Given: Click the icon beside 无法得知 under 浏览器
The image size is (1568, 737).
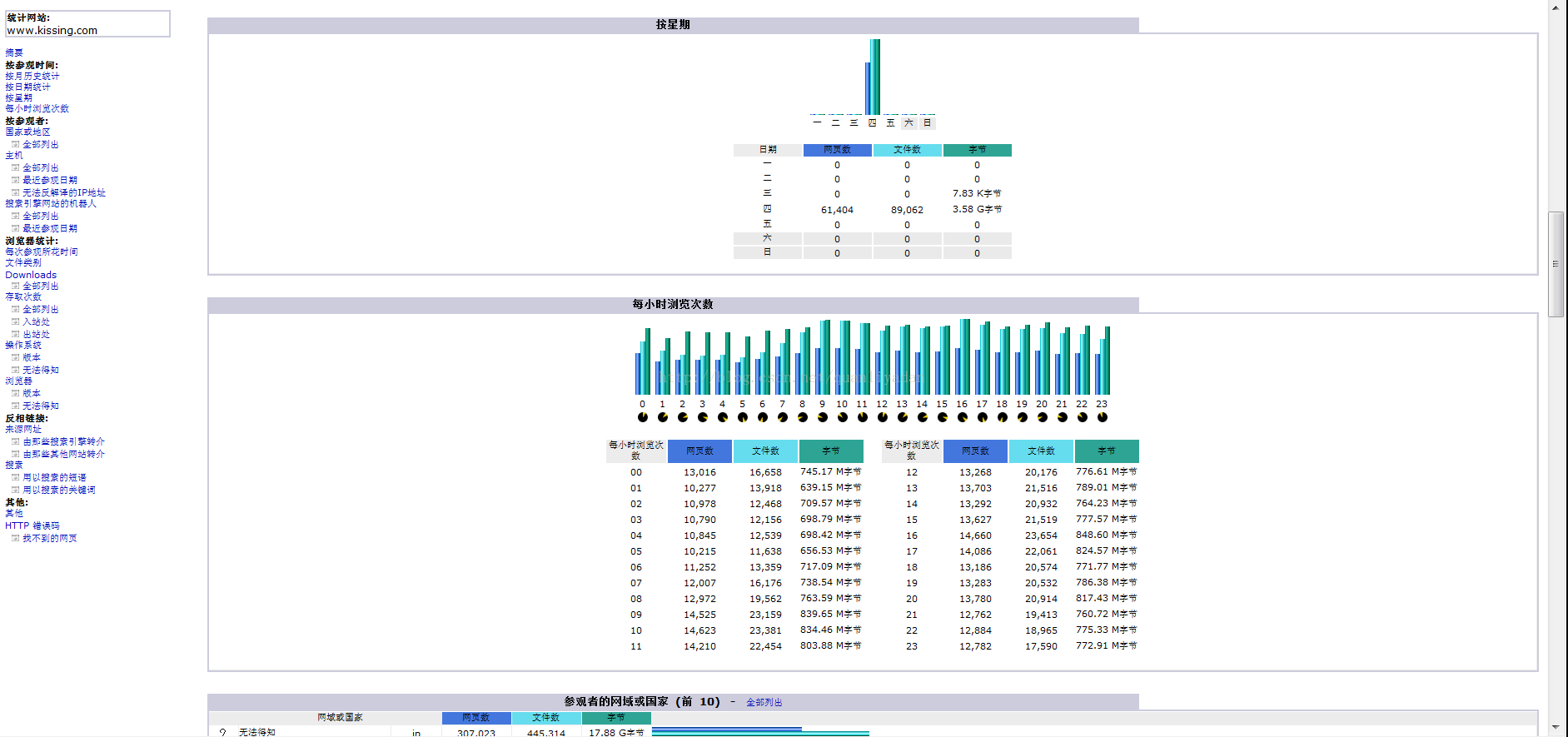Looking at the screenshot, I should pos(15,406).
